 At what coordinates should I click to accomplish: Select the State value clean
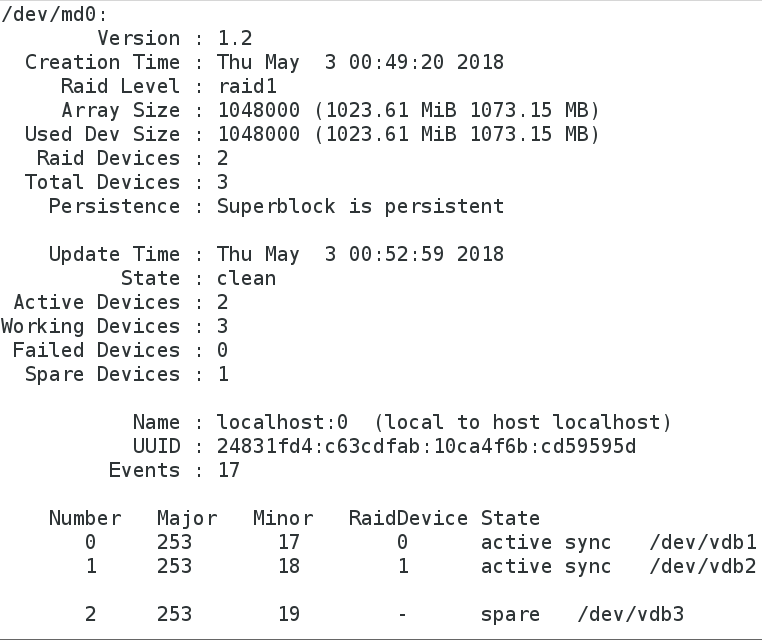point(246,278)
